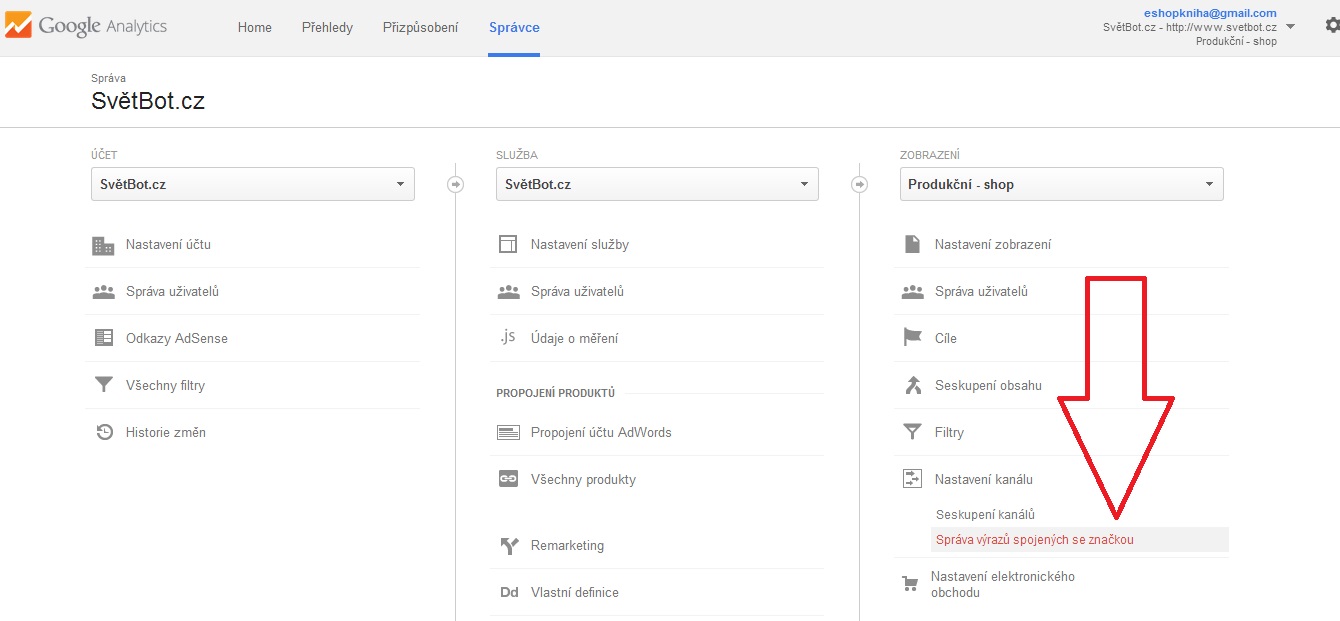Open Historie změn link
The height and width of the screenshot is (621, 1340).
click(166, 432)
